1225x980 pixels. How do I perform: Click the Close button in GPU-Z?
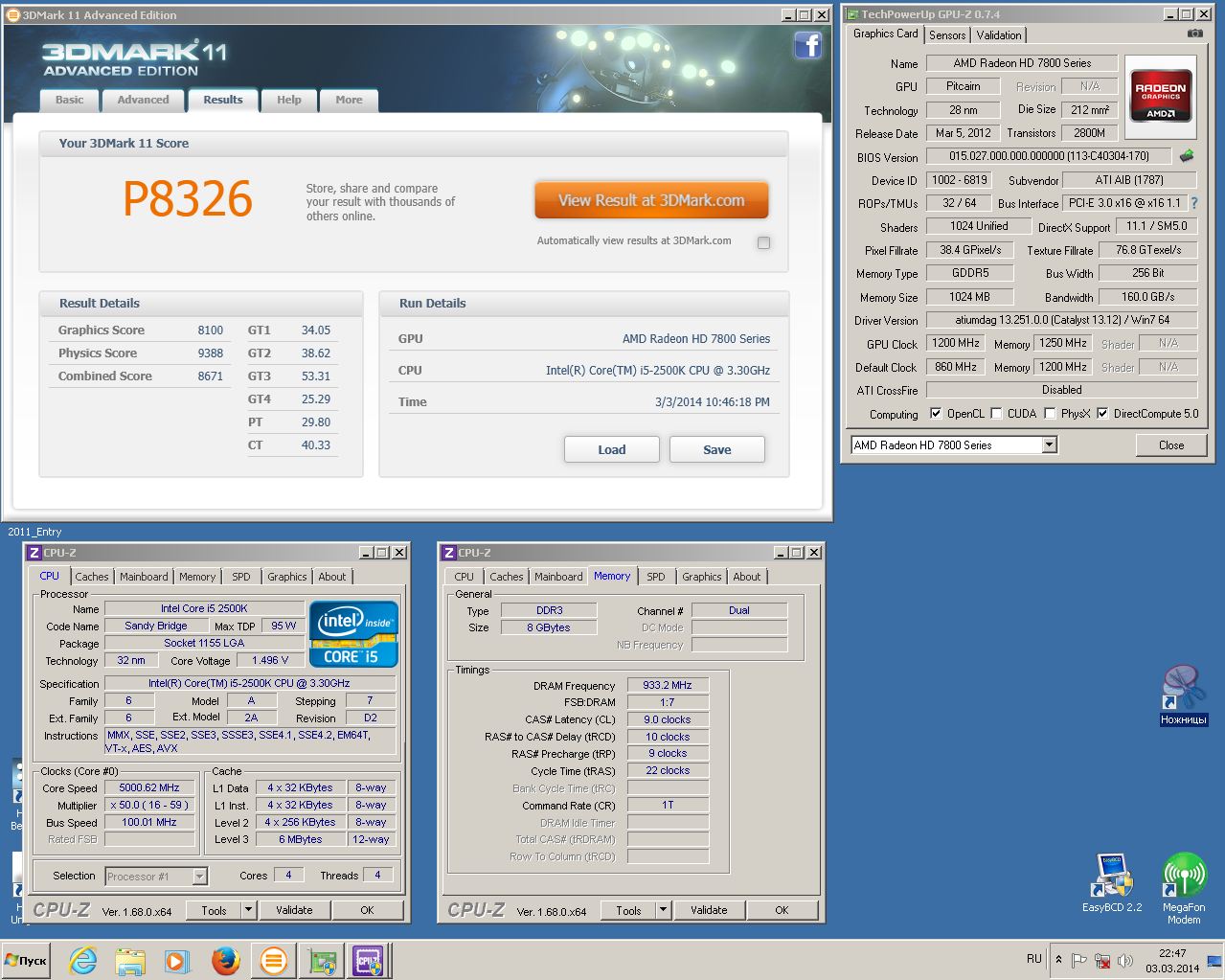click(1170, 444)
